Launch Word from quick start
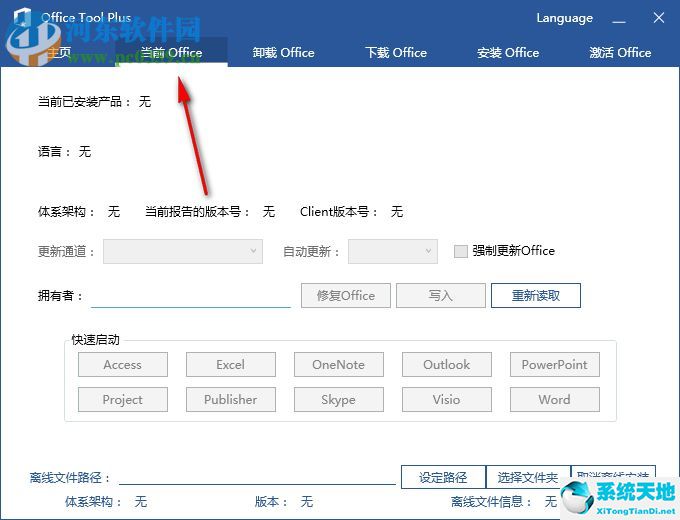The width and height of the screenshot is (680, 520). [x=555, y=399]
